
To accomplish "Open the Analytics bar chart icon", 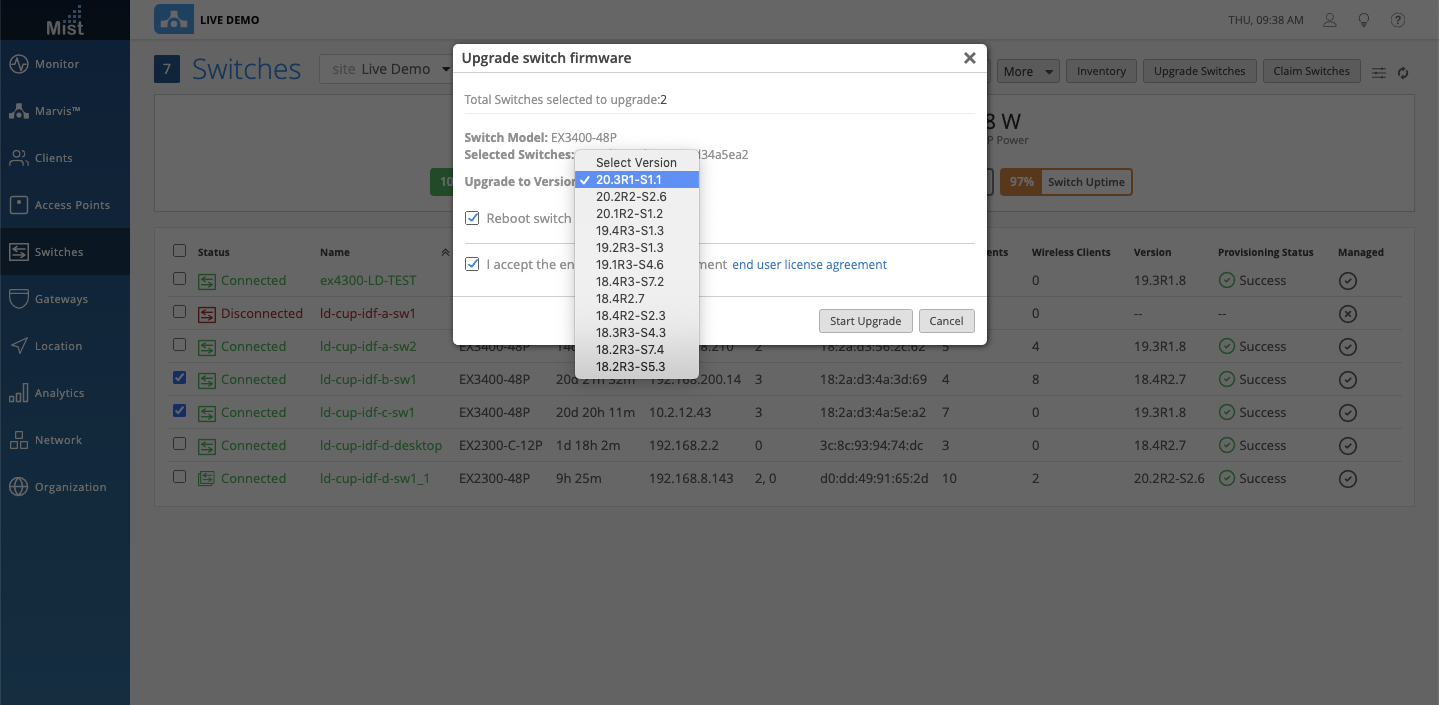I will coord(18,393).
